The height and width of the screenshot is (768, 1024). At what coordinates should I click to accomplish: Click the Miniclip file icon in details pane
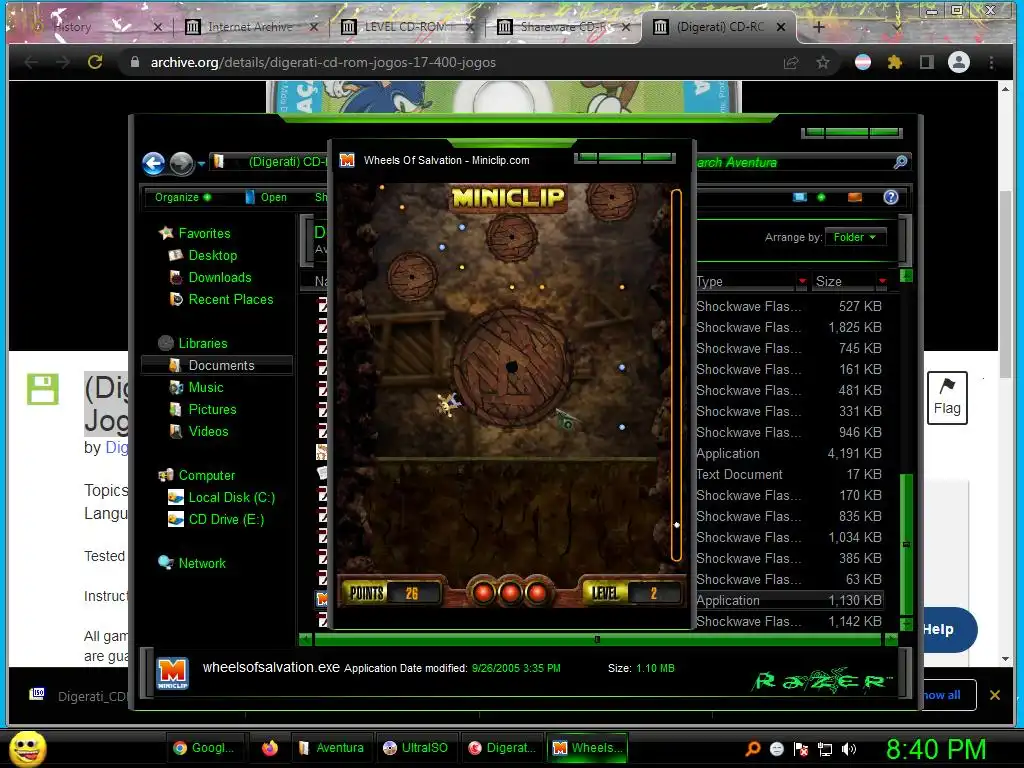tap(172, 673)
